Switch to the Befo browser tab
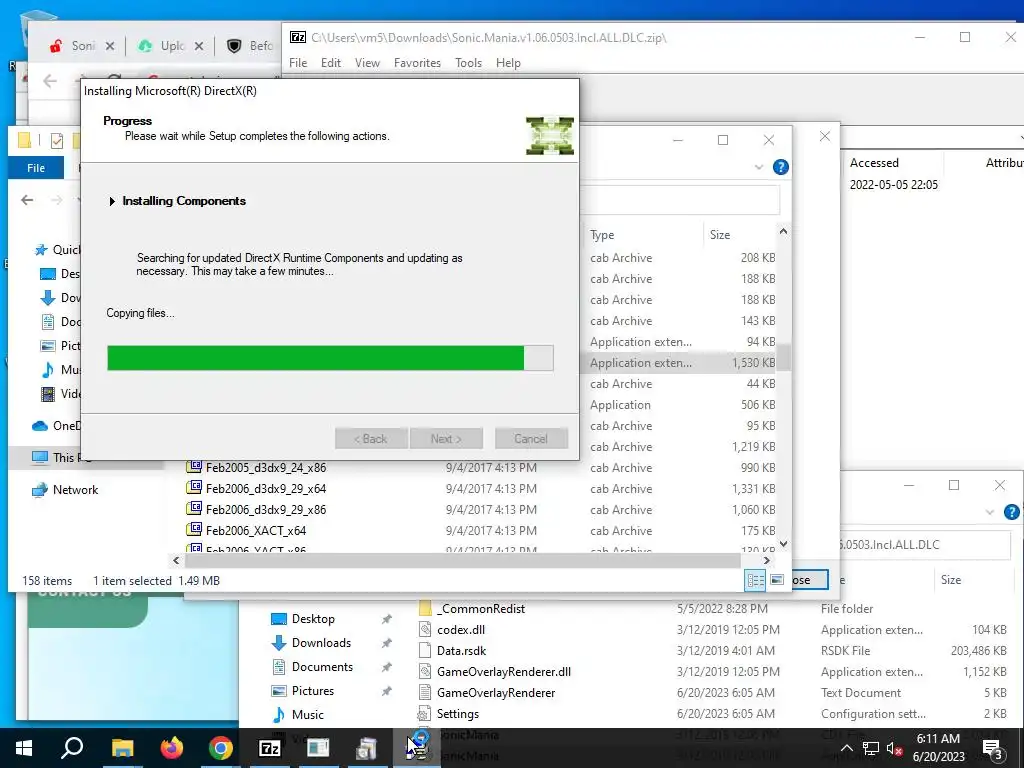 [251, 46]
